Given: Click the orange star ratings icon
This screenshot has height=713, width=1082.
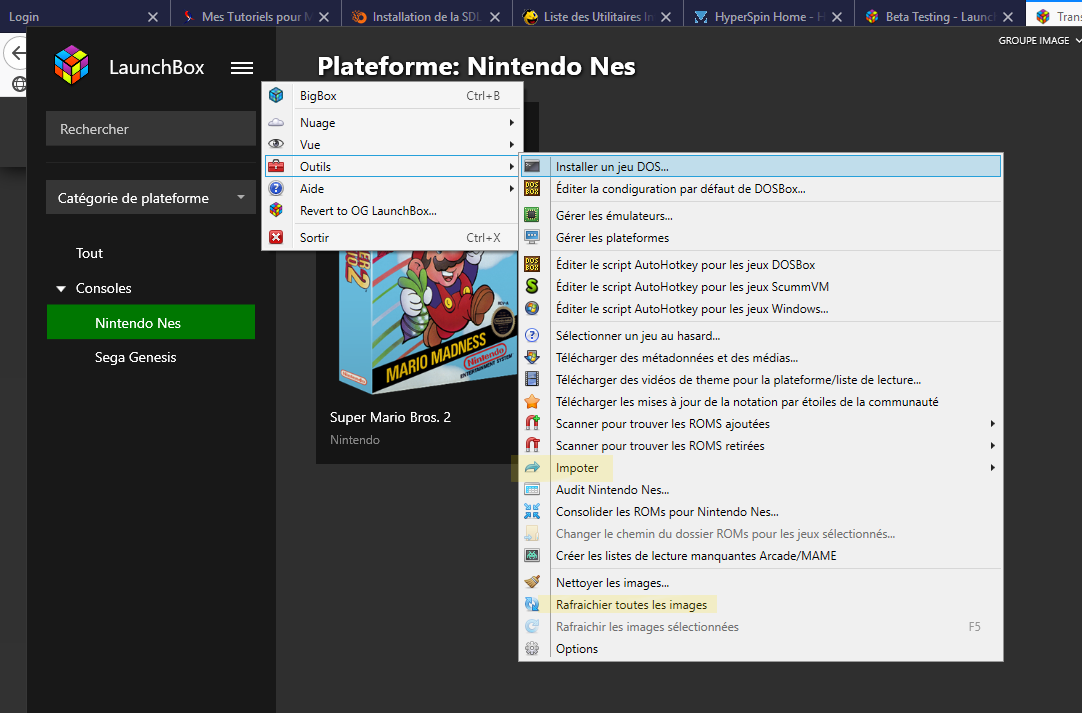Looking at the screenshot, I should click(532, 401).
